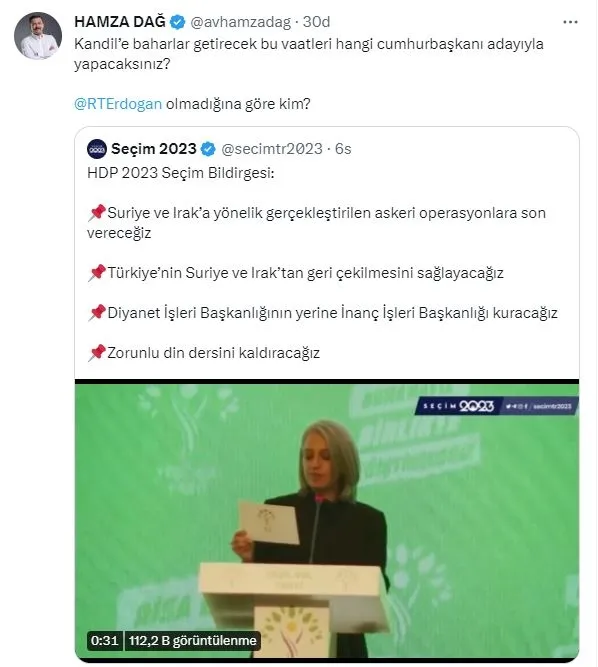Open the @RTErdogan mention link
The image size is (598, 667).
point(118,104)
